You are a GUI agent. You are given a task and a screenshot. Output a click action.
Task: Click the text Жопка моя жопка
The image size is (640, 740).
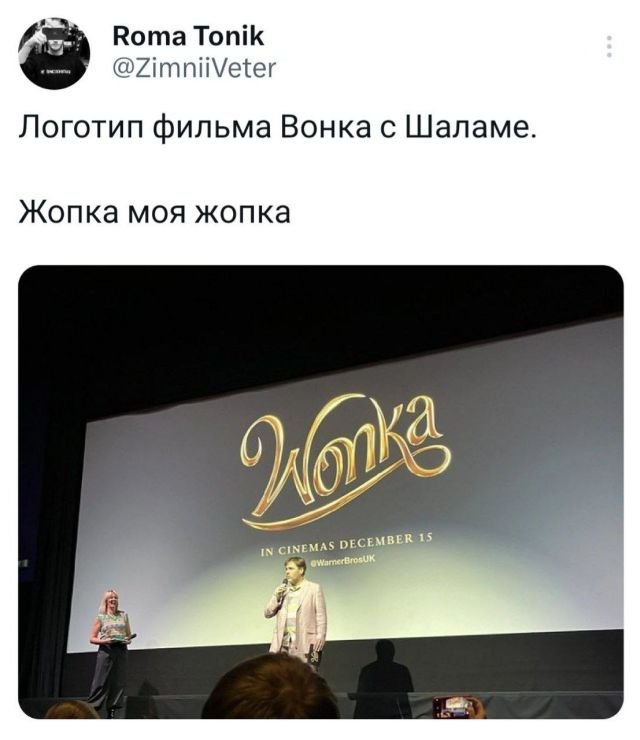(154, 212)
